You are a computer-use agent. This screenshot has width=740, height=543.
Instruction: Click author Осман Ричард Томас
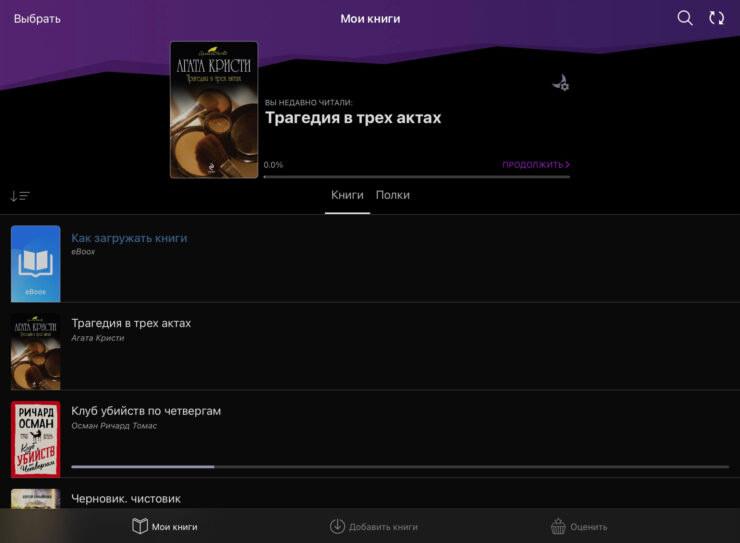[x=114, y=426]
